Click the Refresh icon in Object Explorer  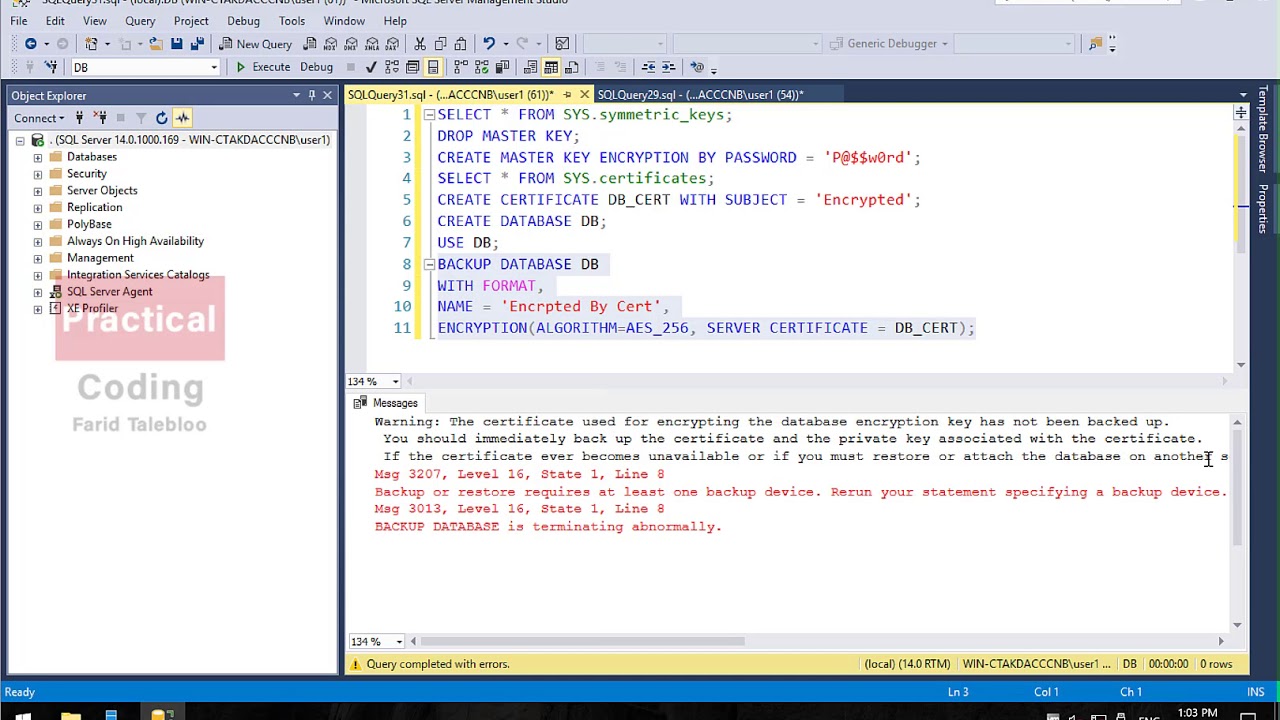pyautogui.click(x=161, y=118)
